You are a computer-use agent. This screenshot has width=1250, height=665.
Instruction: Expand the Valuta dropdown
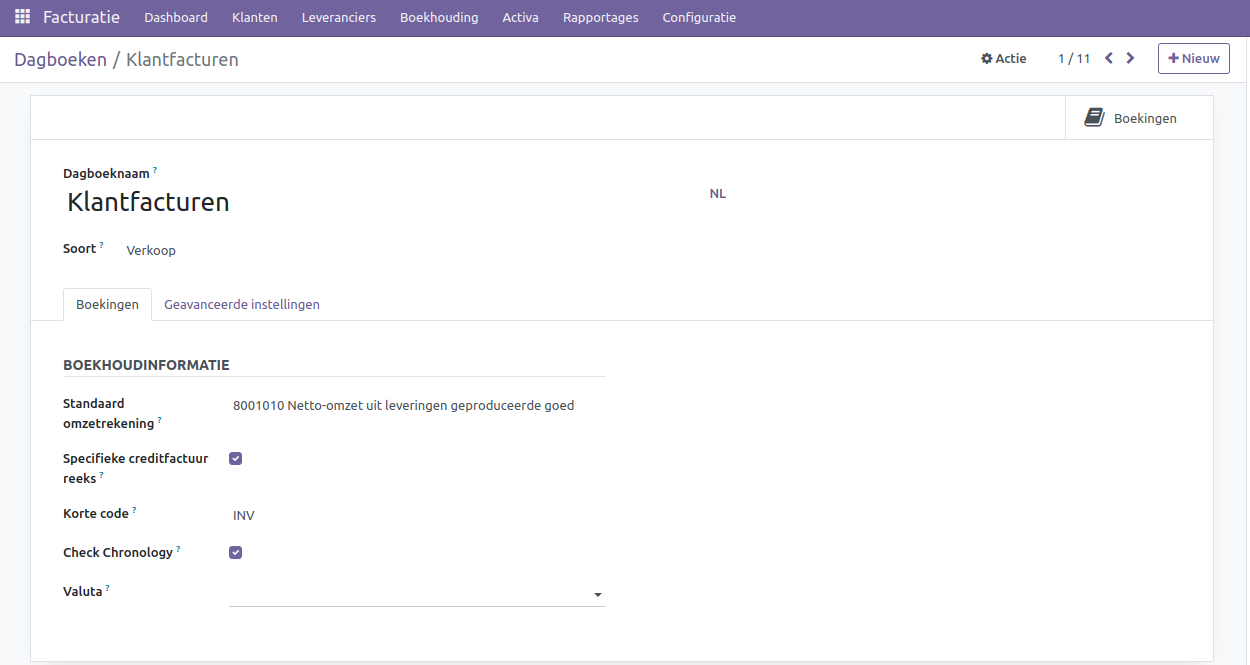pyautogui.click(x=597, y=595)
